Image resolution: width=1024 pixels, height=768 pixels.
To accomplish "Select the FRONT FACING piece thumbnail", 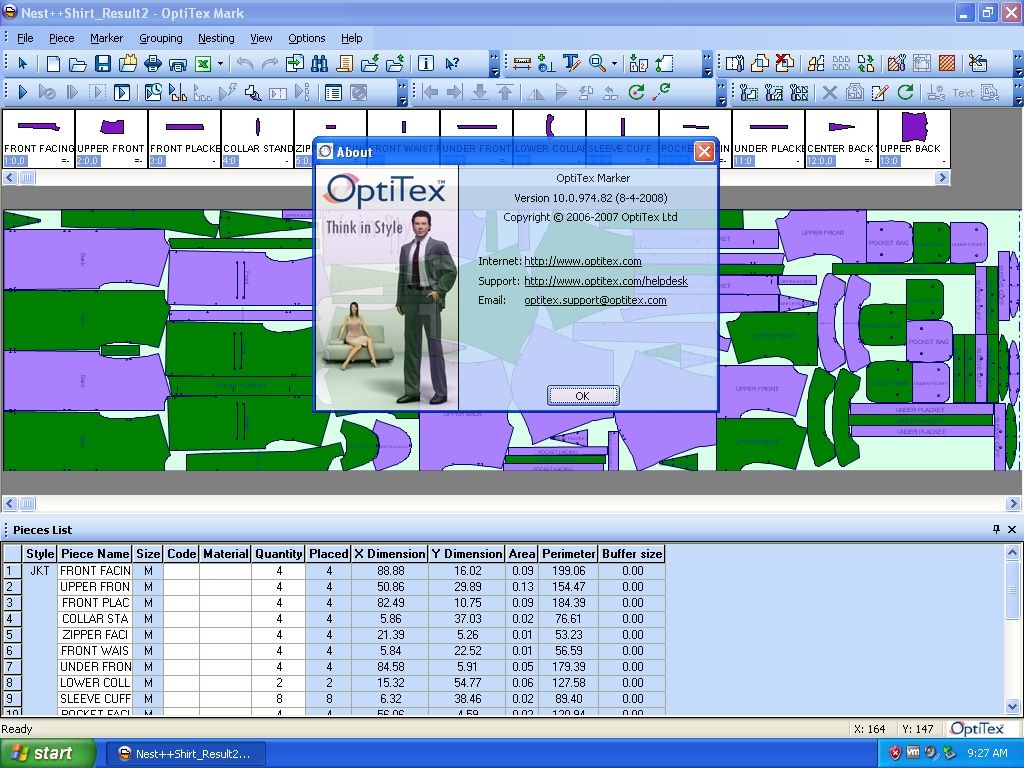I will pyautogui.click(x=39, y=138).
